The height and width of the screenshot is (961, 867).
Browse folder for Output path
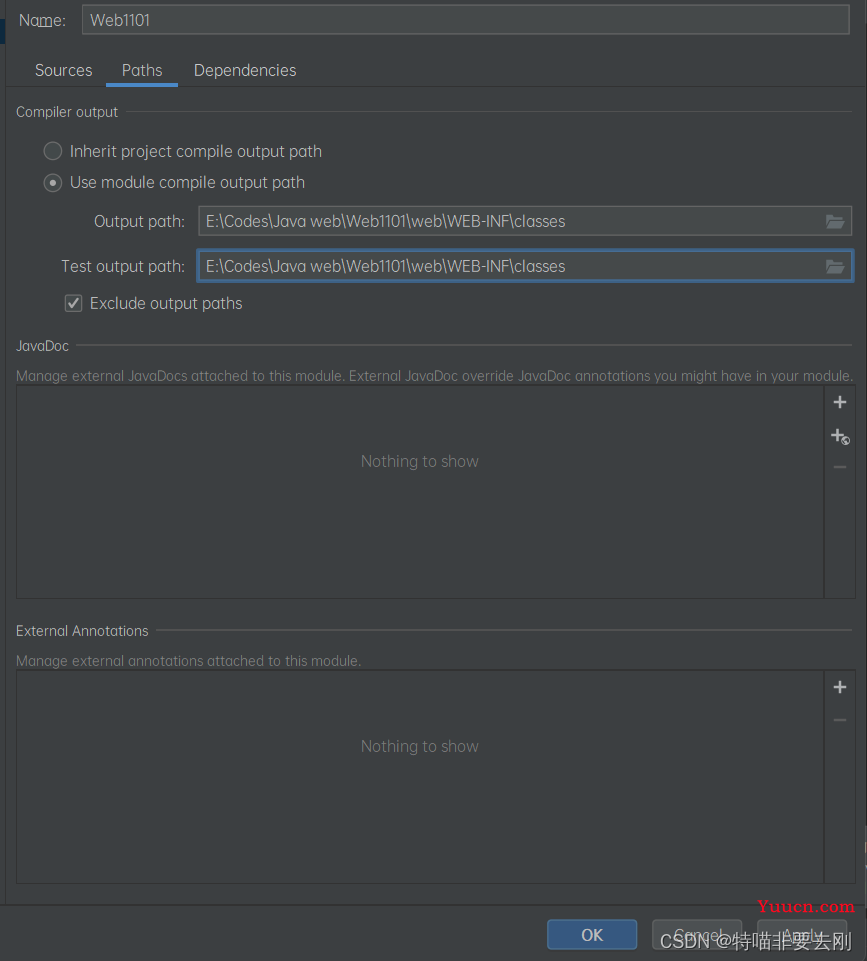[x=835, y=222]
